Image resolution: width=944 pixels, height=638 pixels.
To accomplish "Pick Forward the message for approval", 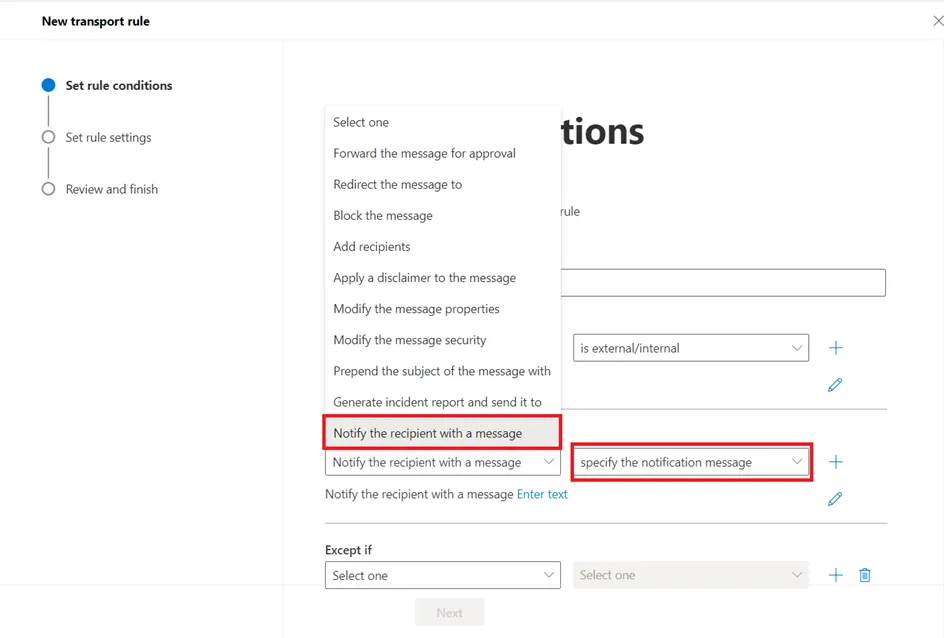I will point(424,154).
